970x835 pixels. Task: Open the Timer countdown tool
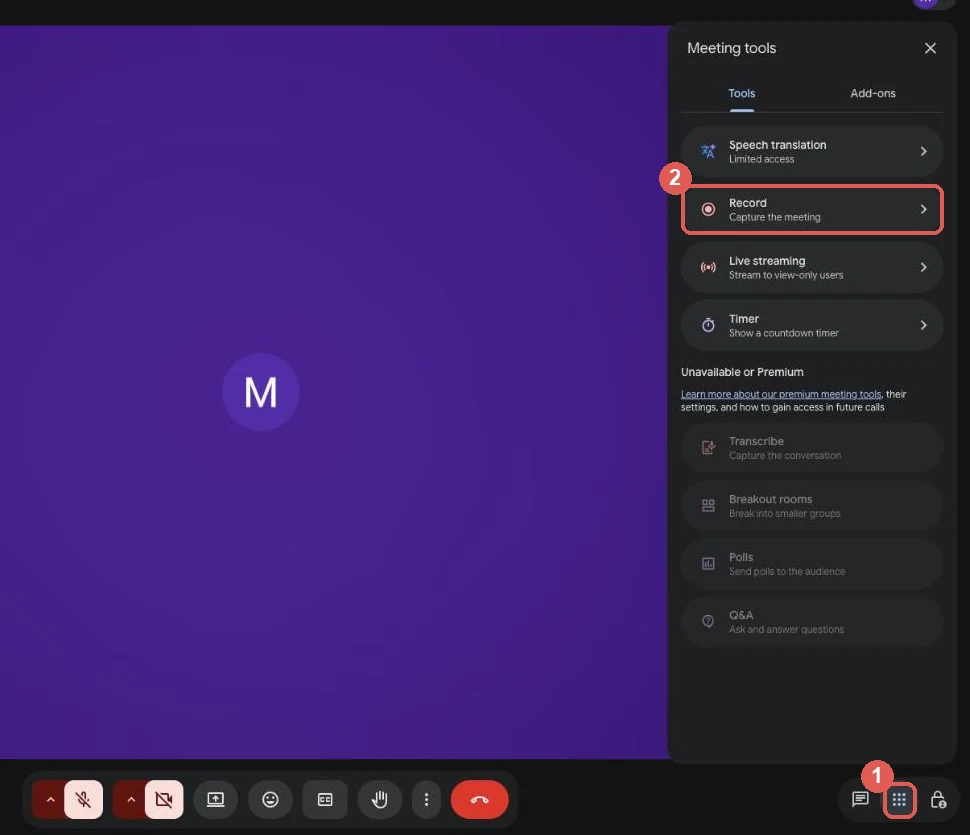point(812,325)
